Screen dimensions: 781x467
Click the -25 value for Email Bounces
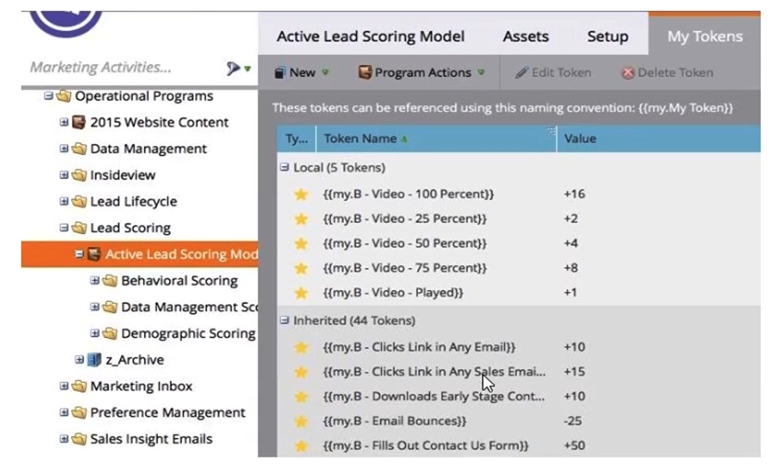(573, 421)
